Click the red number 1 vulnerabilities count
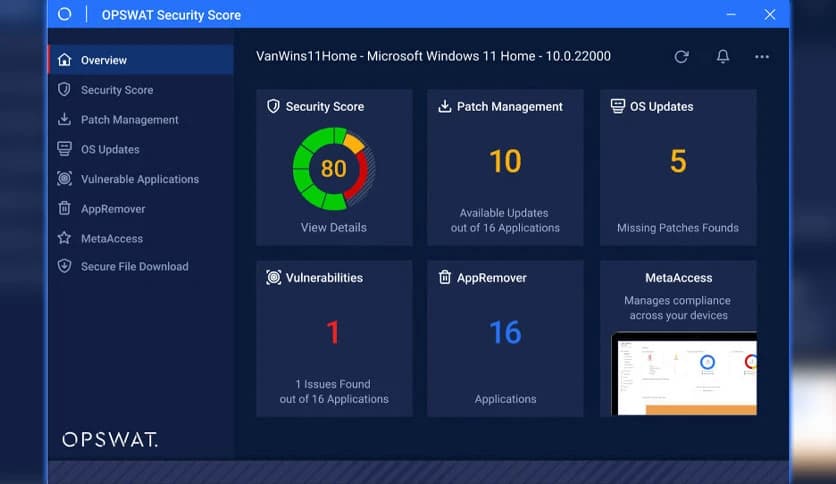 pyautogui.click(x=333, y=332)
